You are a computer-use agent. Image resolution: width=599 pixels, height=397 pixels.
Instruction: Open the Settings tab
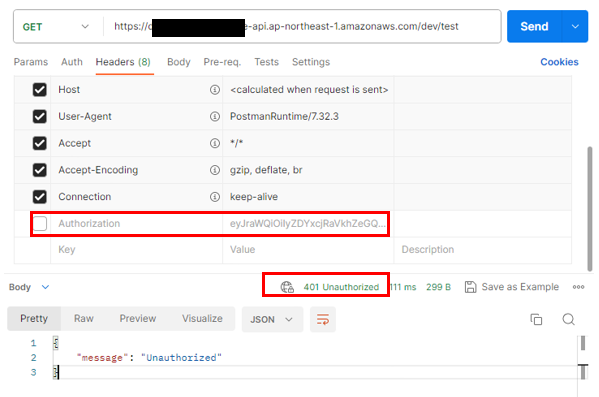[311, 62]
